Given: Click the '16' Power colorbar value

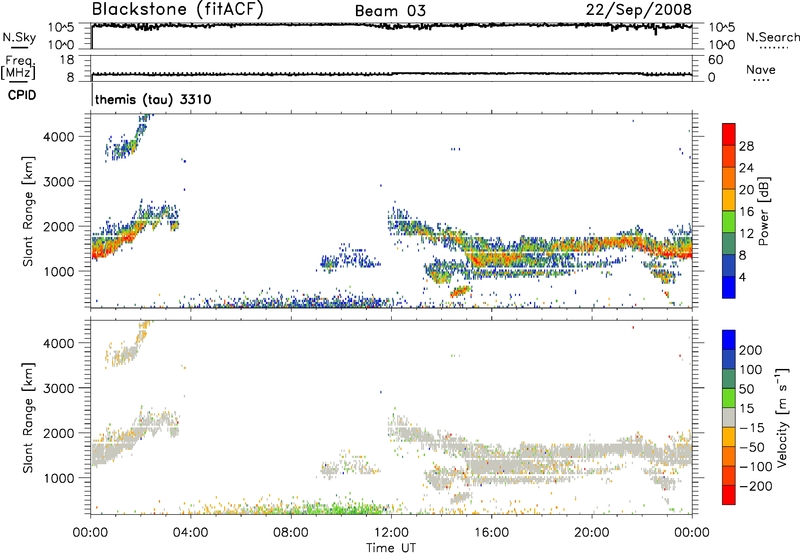Looking at the screenshot, I should tap(746, 212).
